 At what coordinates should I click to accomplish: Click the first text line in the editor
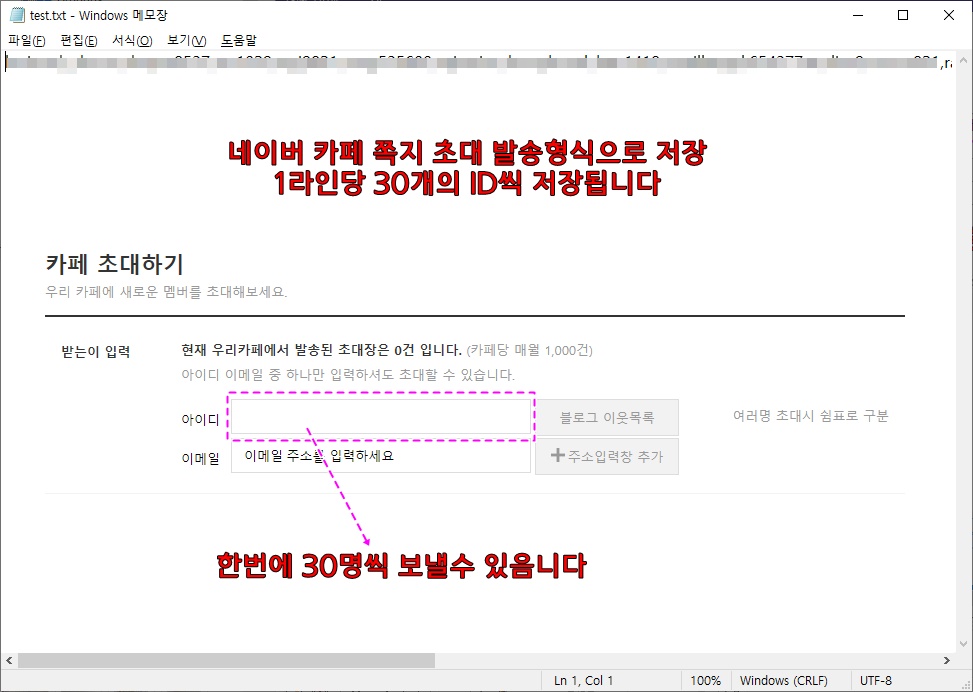[478, 62]
